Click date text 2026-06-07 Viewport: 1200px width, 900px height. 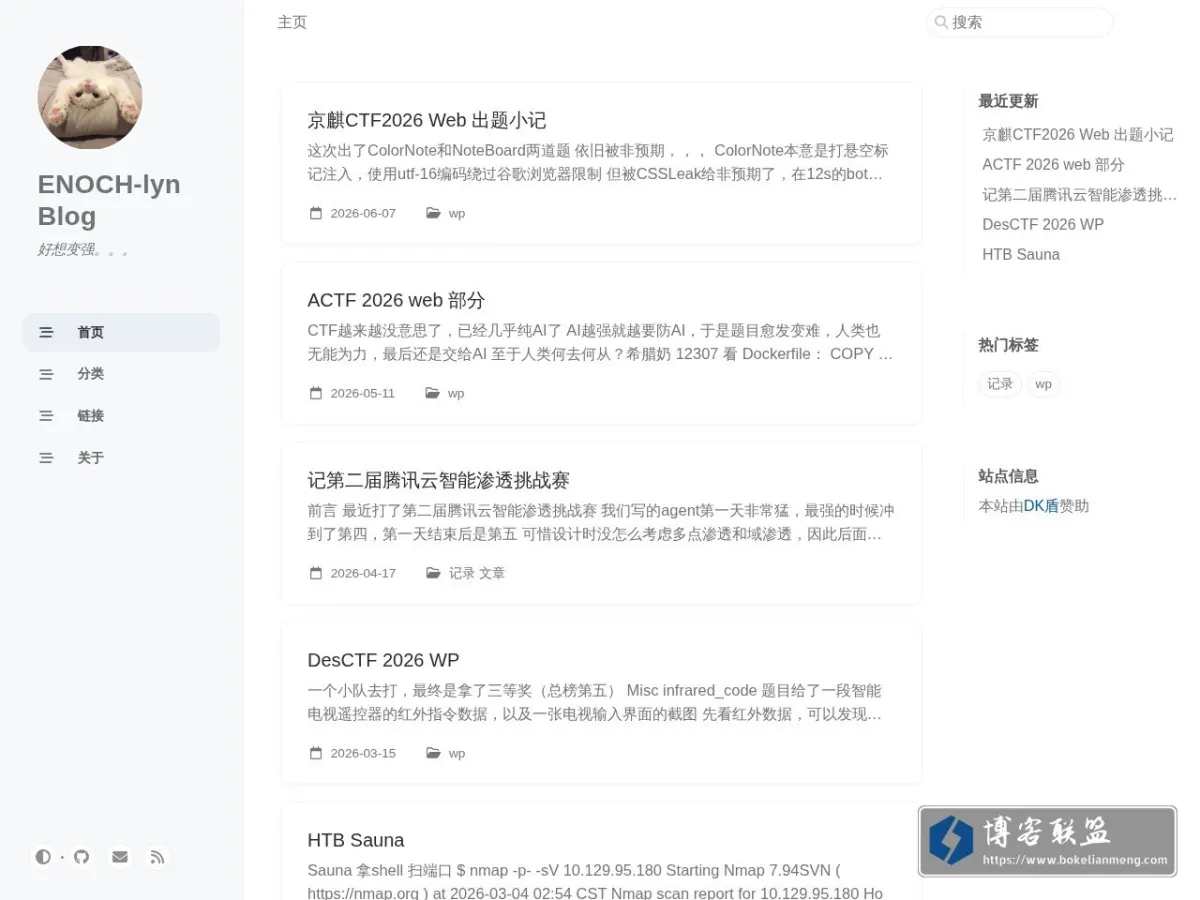pyautogui.click(x=363, y=213)
